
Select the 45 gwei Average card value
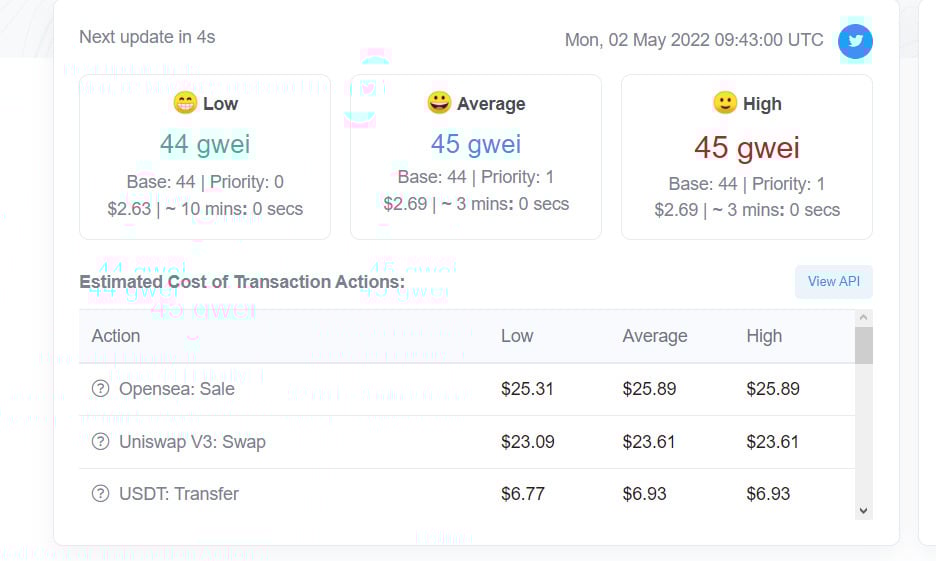coord(476,144)
